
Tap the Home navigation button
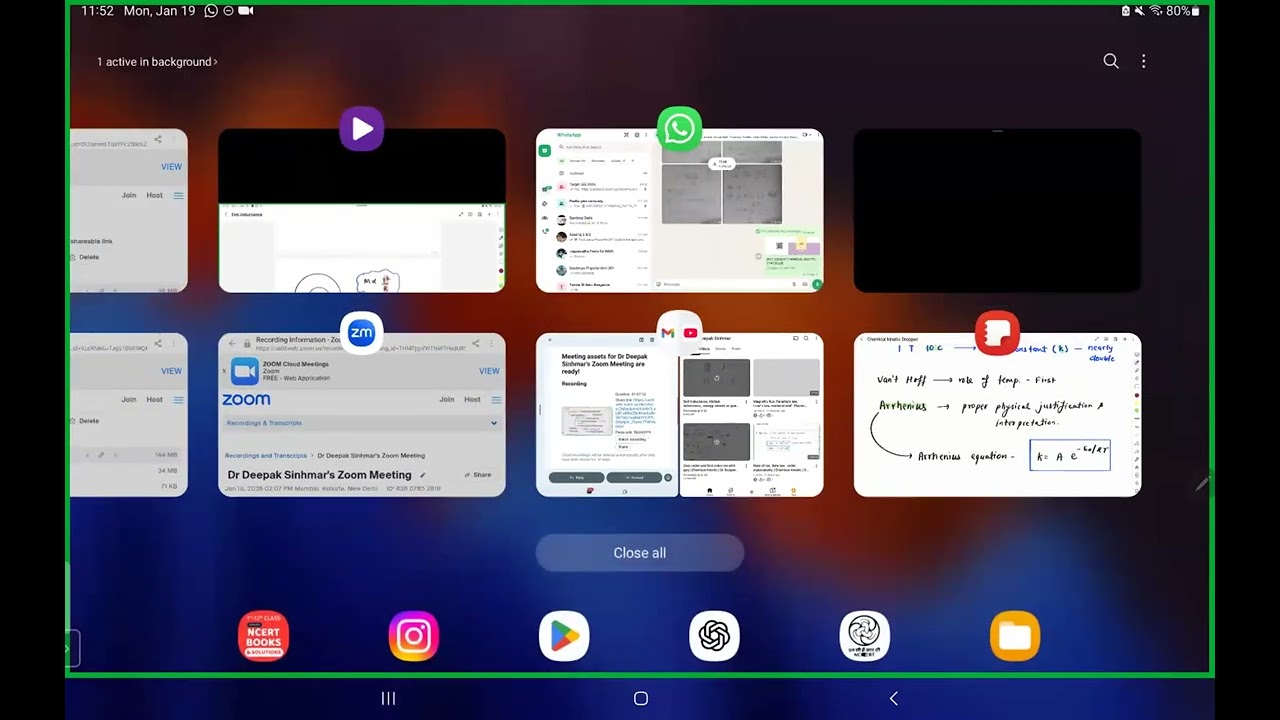click(641, 699)
